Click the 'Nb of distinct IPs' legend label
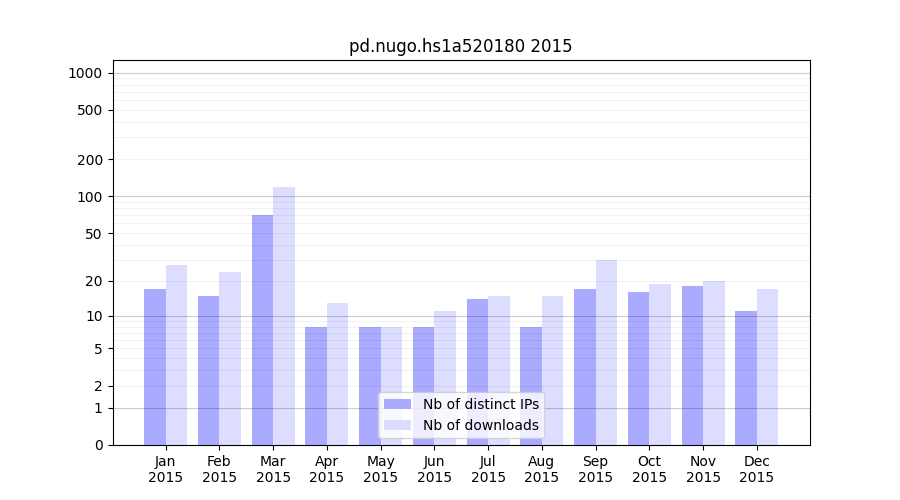 tap(480, 404)
